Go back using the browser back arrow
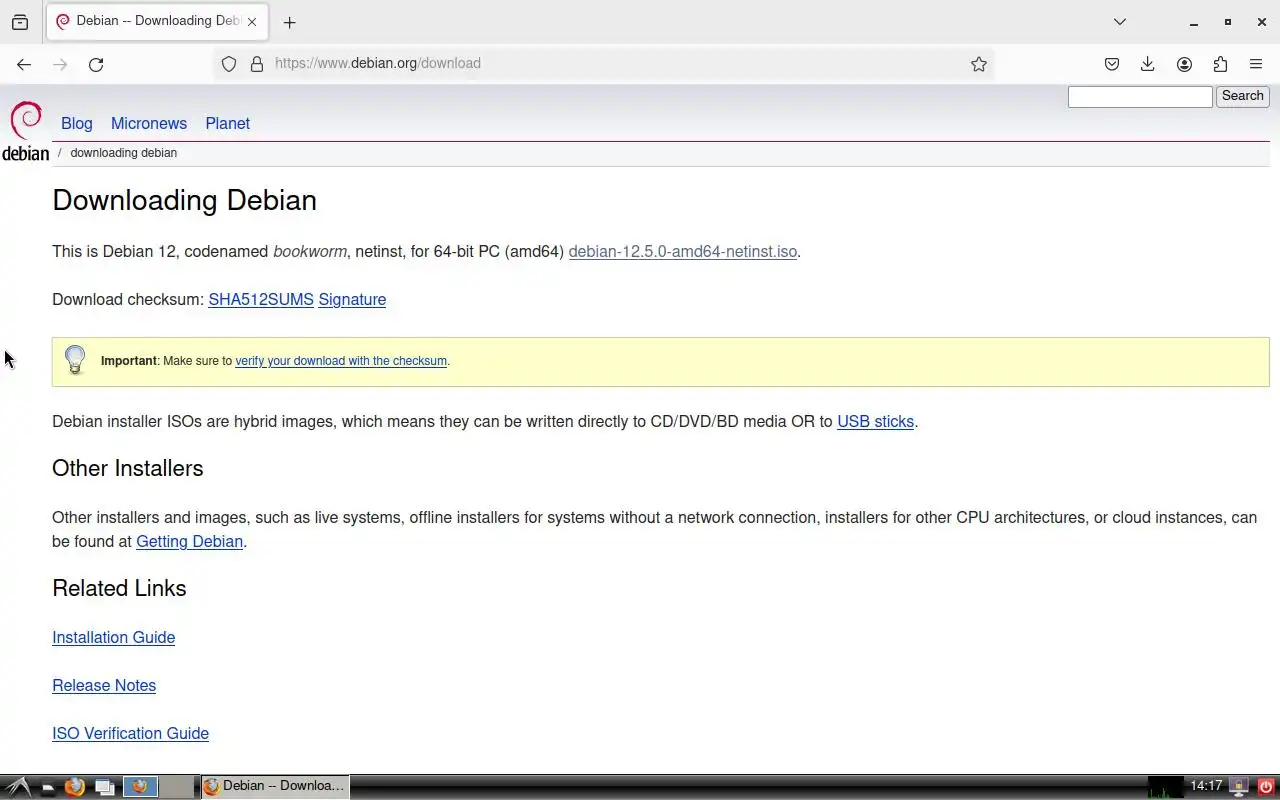 (24, 64)
